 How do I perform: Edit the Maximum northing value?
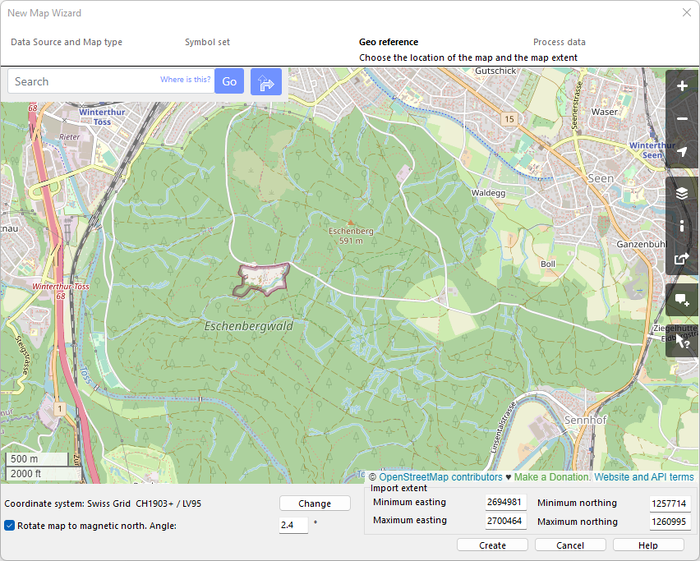click(x=670, y=522)
